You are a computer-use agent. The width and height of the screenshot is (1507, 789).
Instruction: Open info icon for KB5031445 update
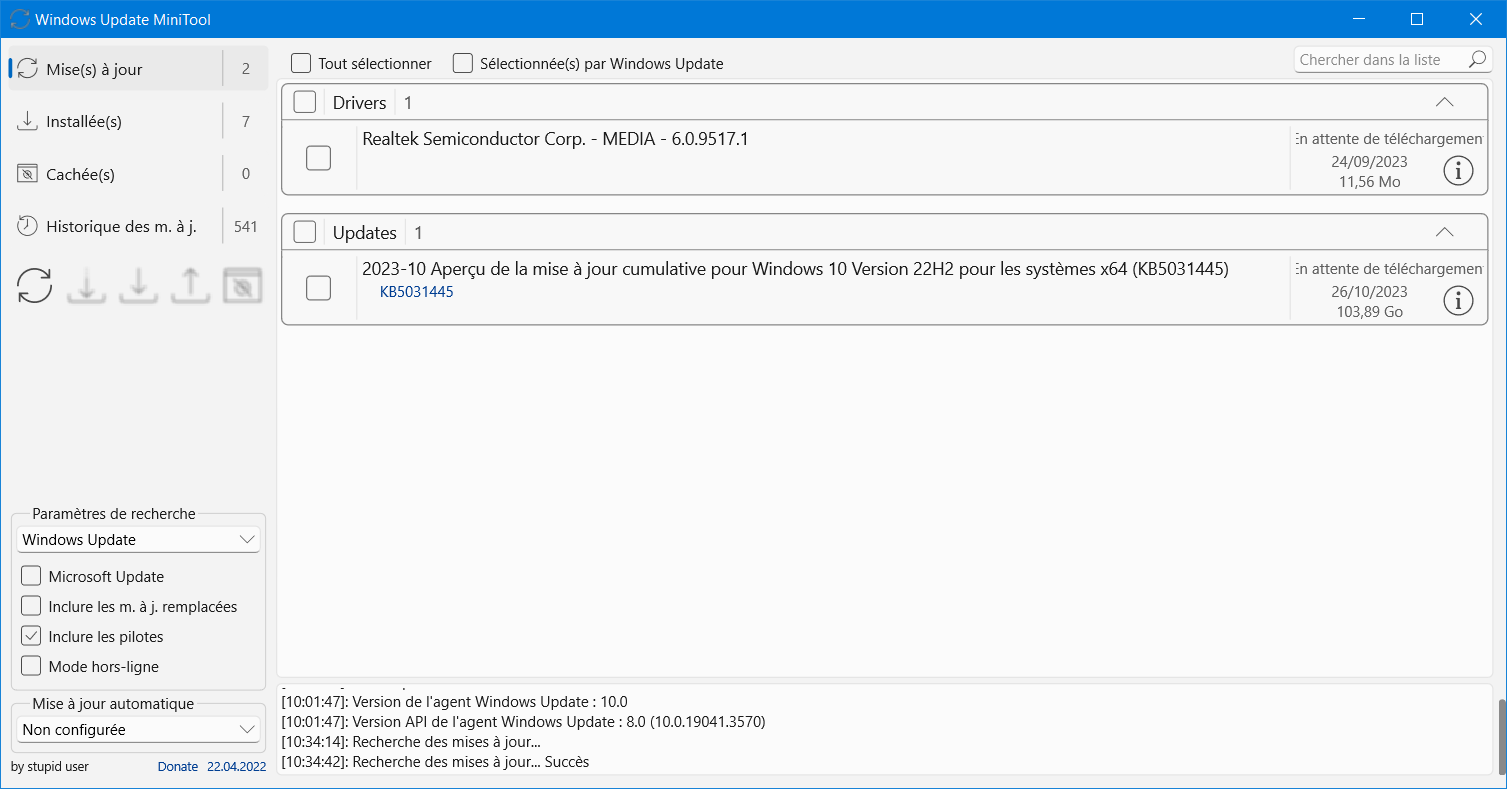point(1458,300)
